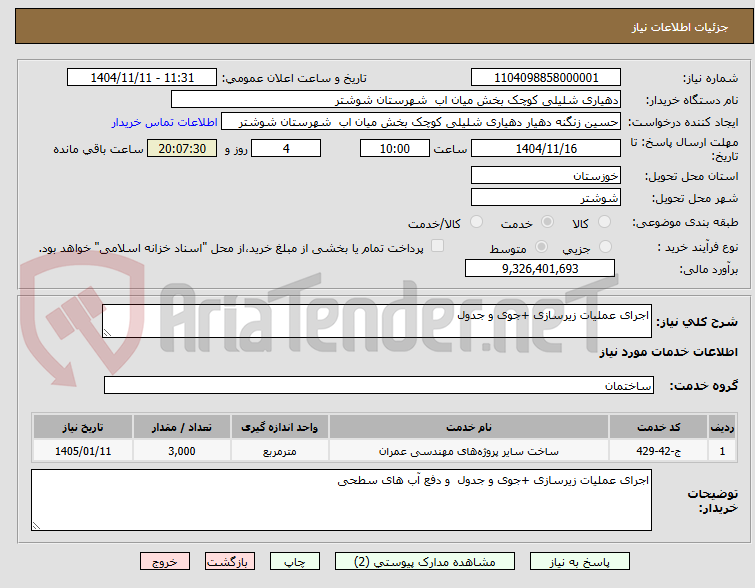Click the unit cell مترمربع
This screenshot has width=755, height=588.
[280, 451]
